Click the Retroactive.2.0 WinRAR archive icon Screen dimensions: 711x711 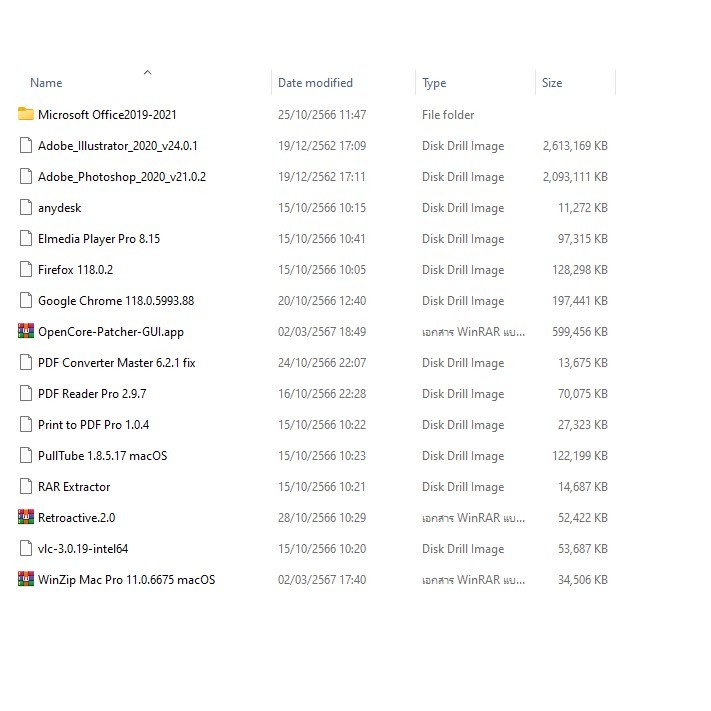point(26,517)
